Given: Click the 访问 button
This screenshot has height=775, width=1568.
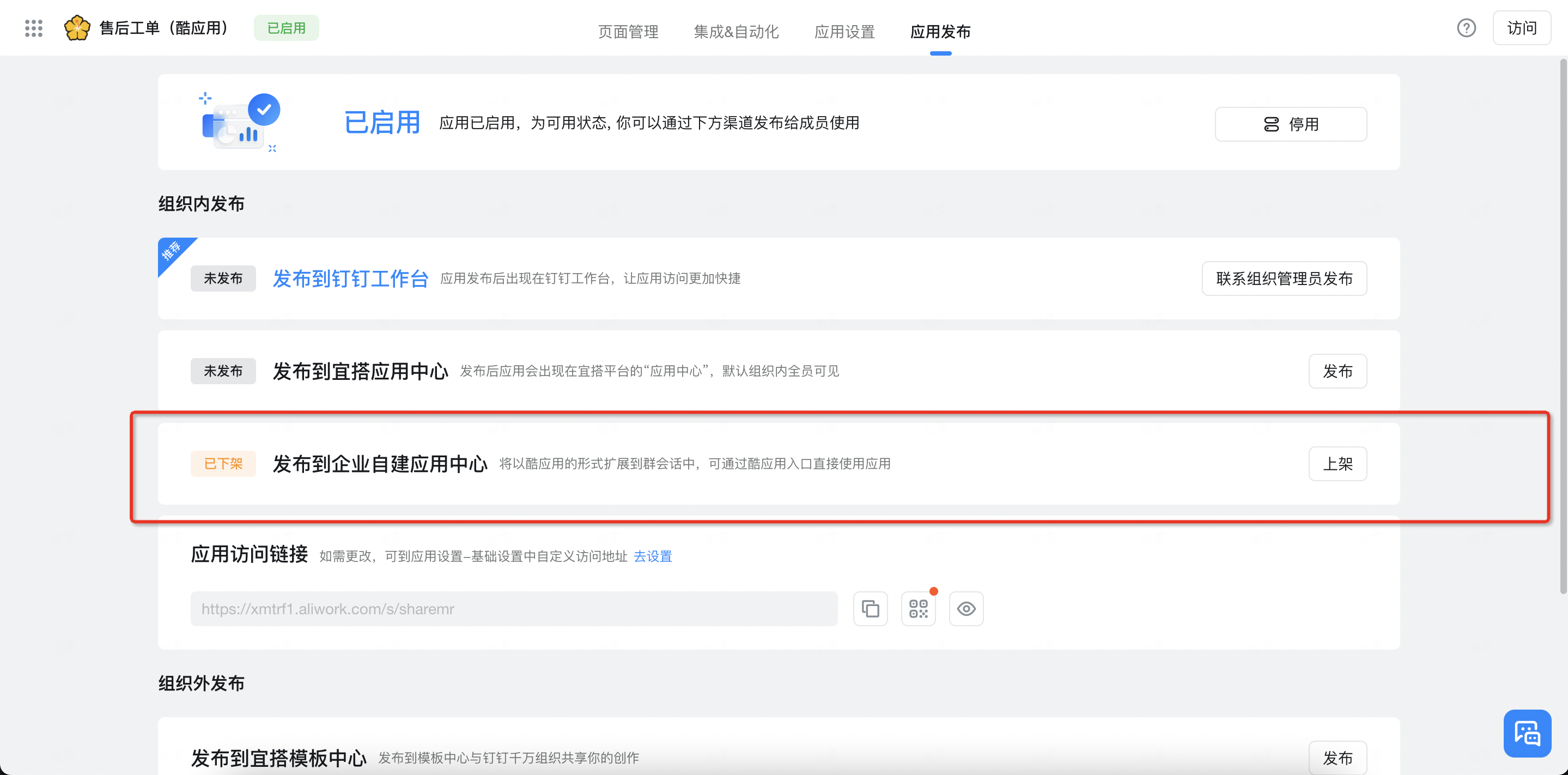Looking at the screenshot, I should click(1521, 28).
